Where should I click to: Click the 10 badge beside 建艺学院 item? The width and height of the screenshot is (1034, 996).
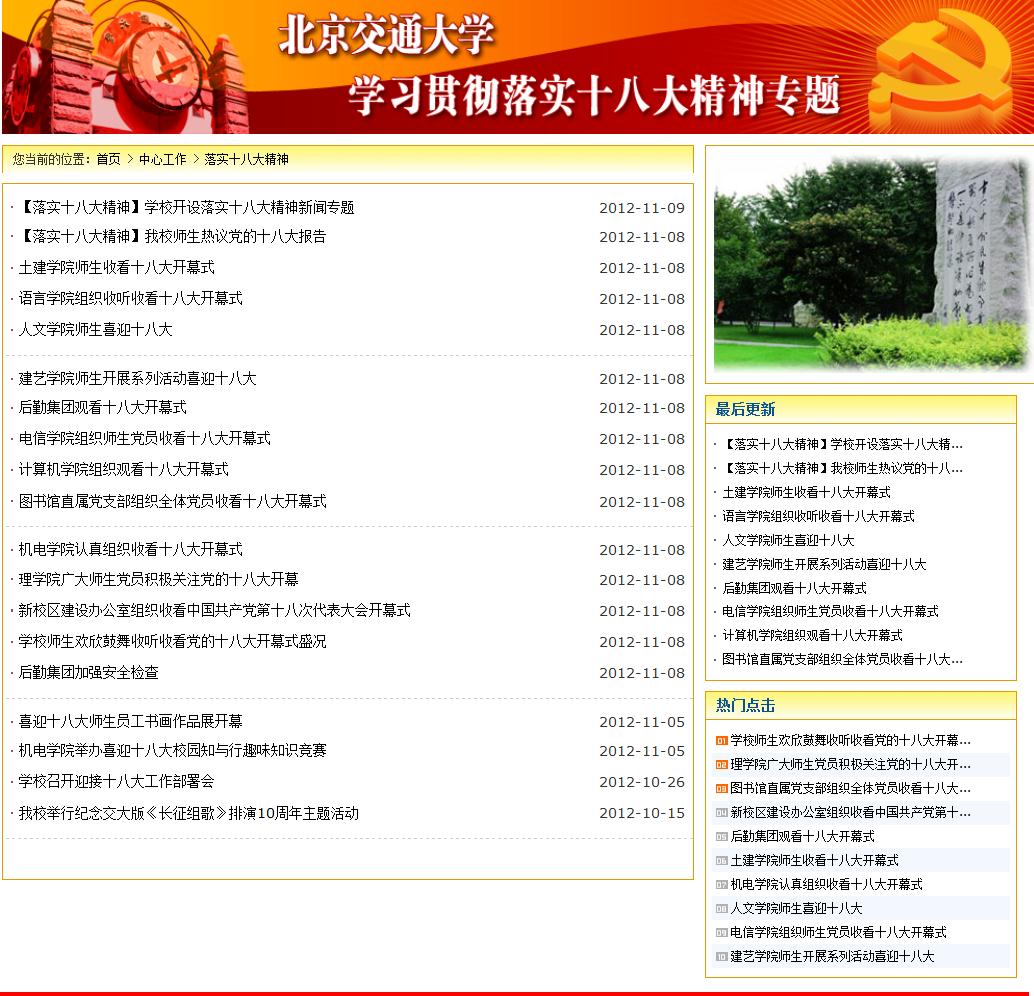(719, 957)
